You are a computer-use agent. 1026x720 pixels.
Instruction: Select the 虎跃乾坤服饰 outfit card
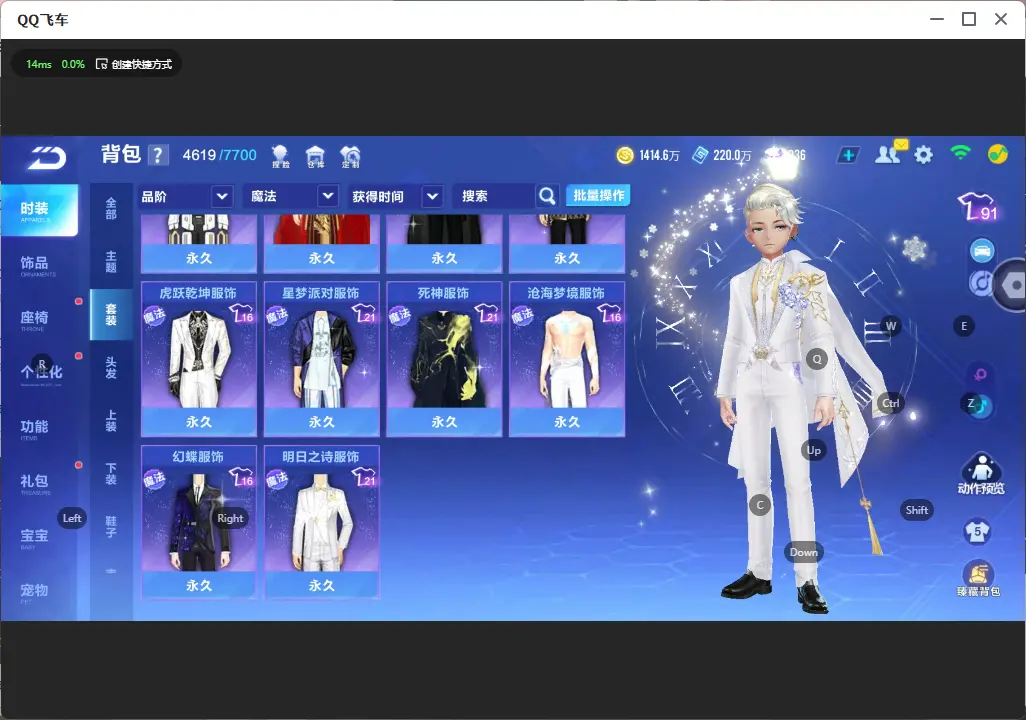click(199, 359)
